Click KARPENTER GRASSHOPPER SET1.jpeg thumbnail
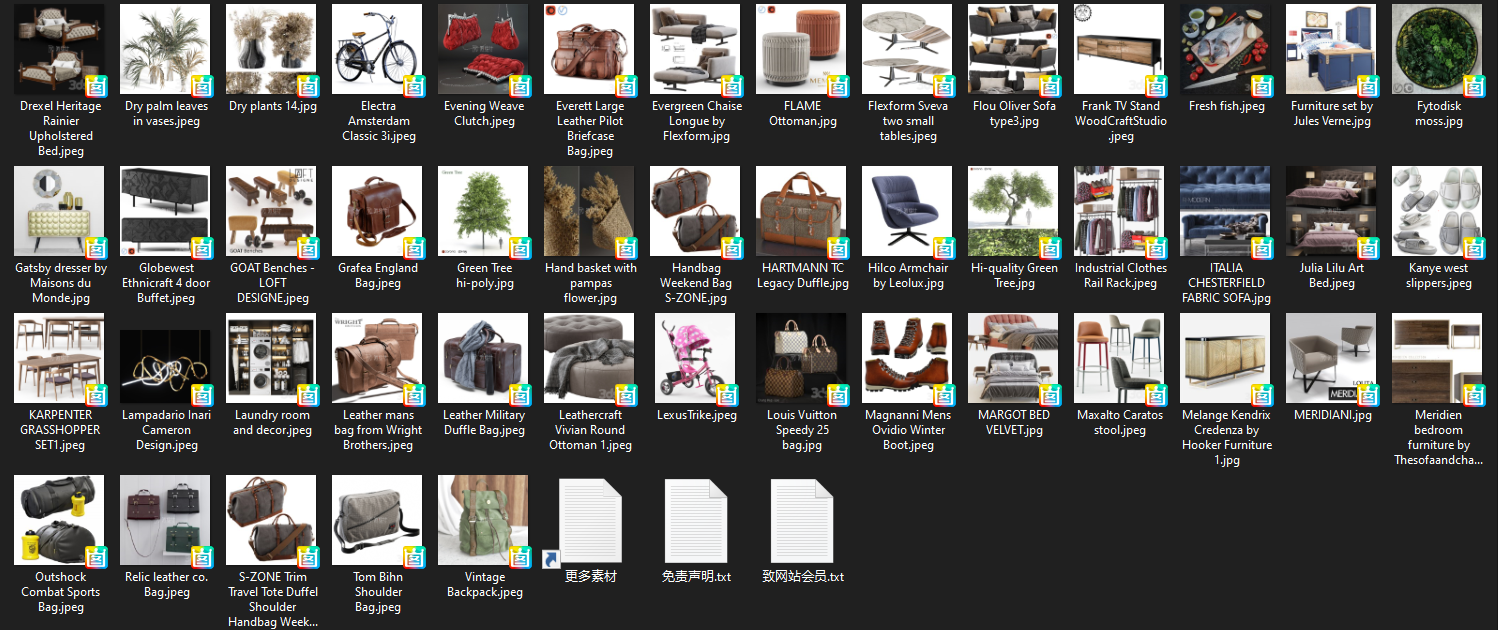 tap(61, 358)
